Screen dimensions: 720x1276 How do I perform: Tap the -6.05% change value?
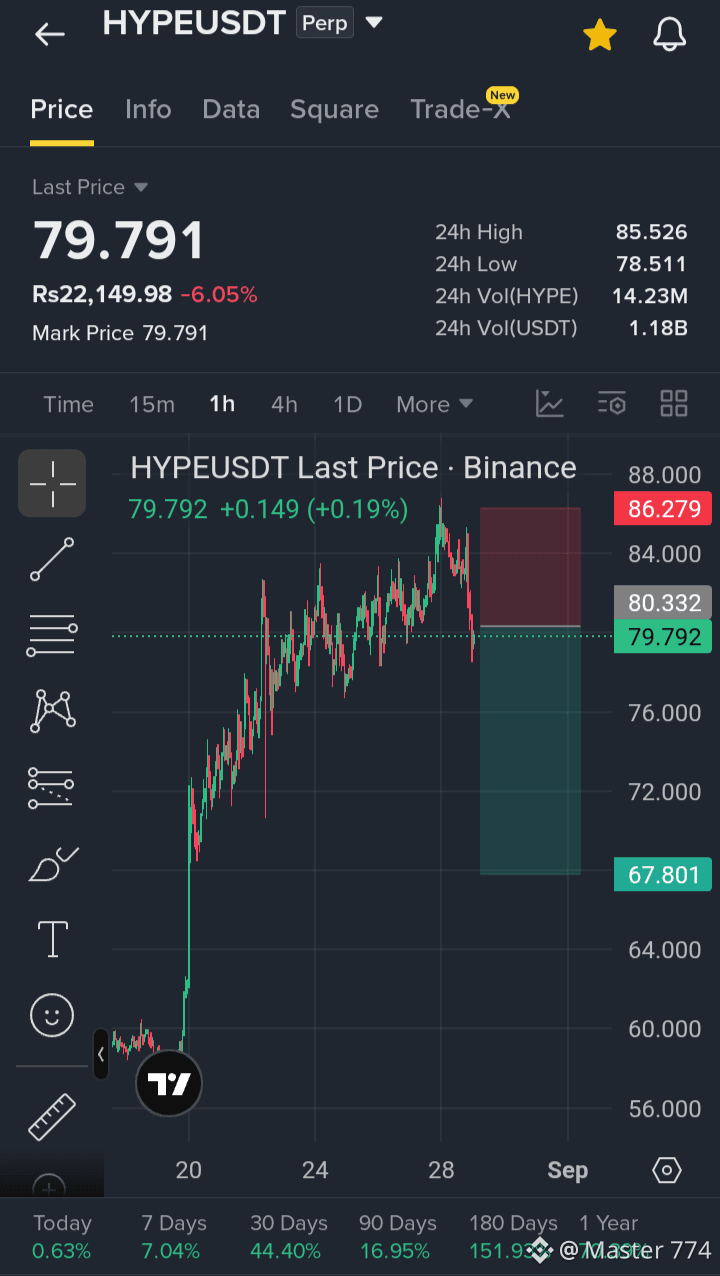coord(219,294)
